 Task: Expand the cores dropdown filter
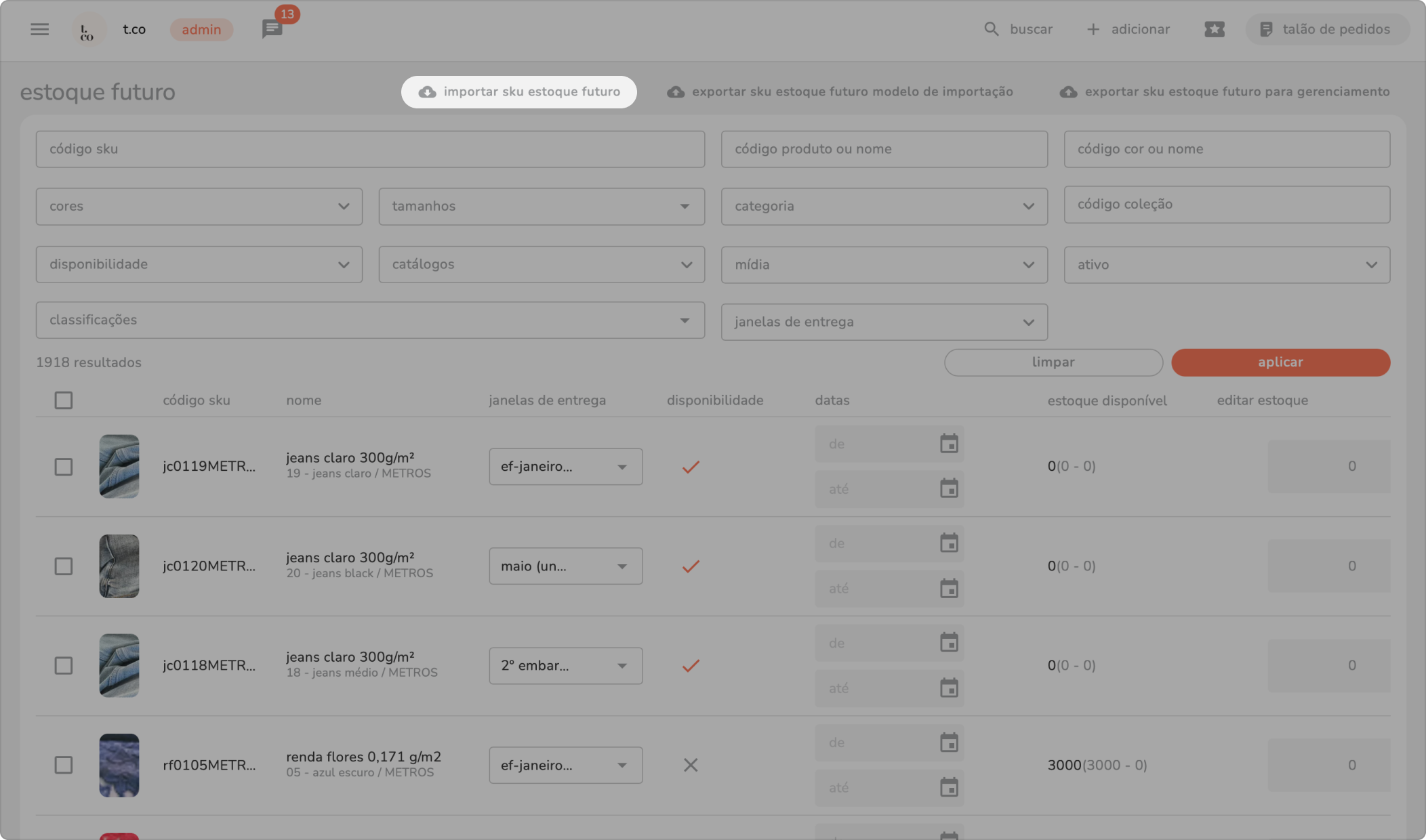[x=199, y=207]
